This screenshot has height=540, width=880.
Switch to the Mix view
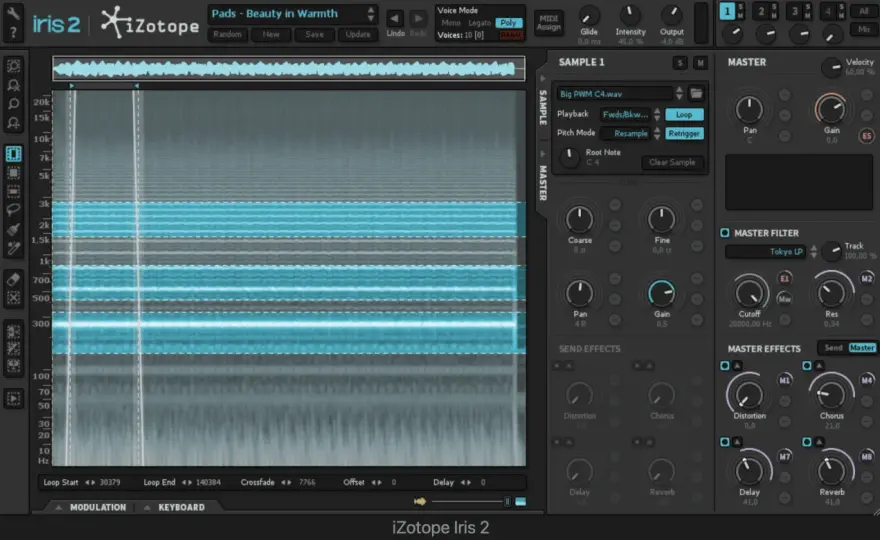coord(863,29)
